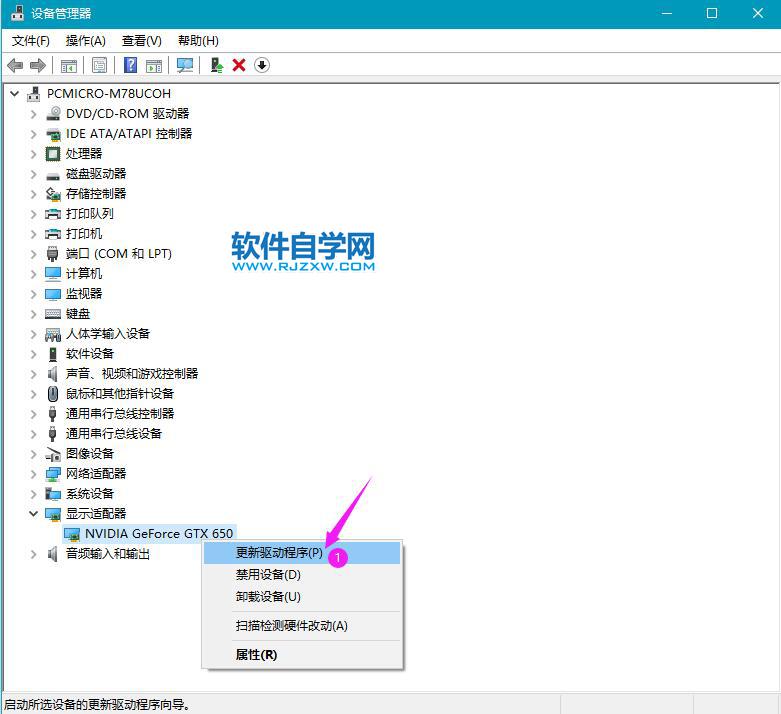
Task: Choose 更新驱动程序(P) in context menu
Action: pyautogui.click(x=279, y=552)
